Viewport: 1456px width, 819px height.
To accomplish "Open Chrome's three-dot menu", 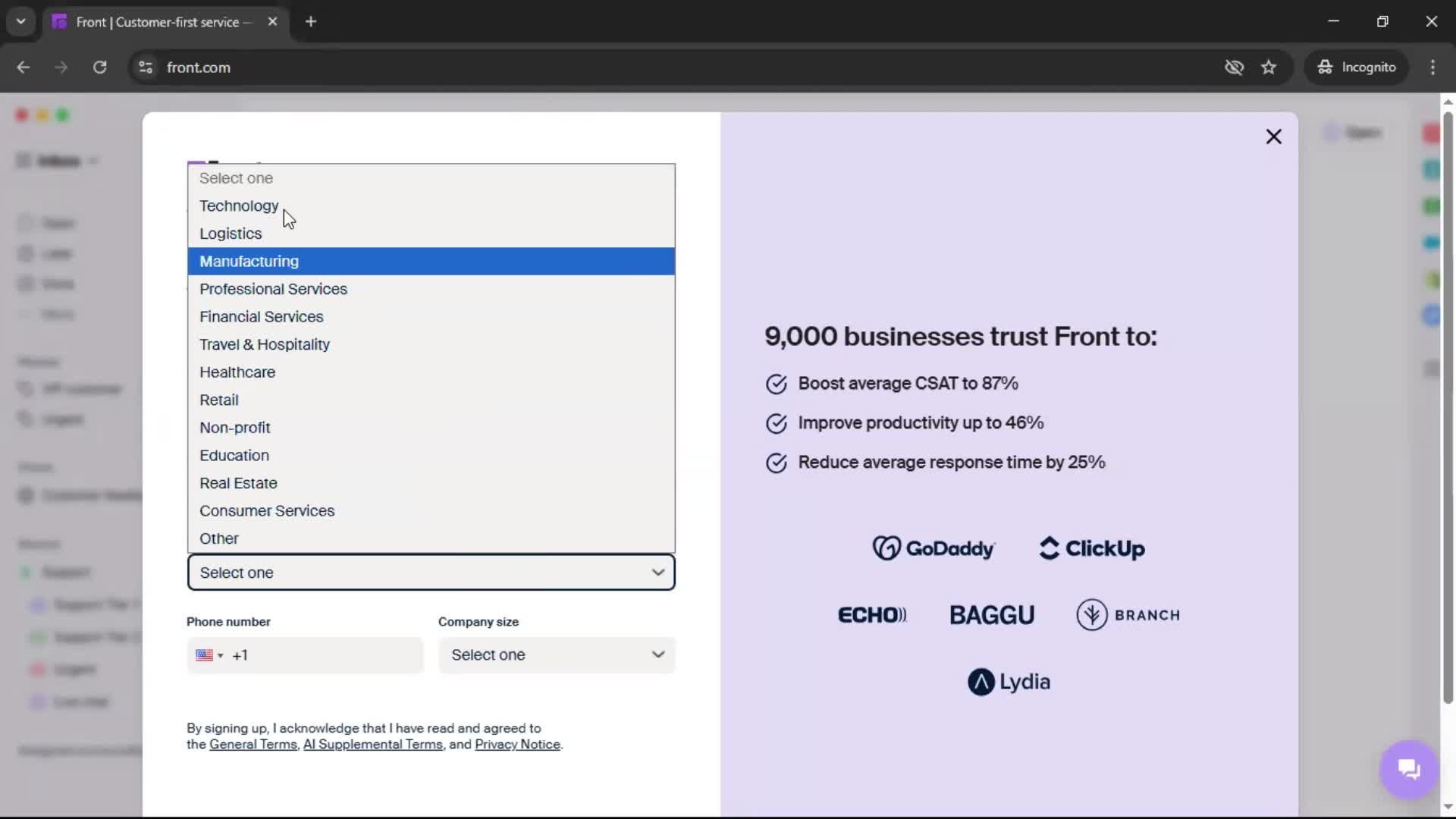I will 1433,67.
